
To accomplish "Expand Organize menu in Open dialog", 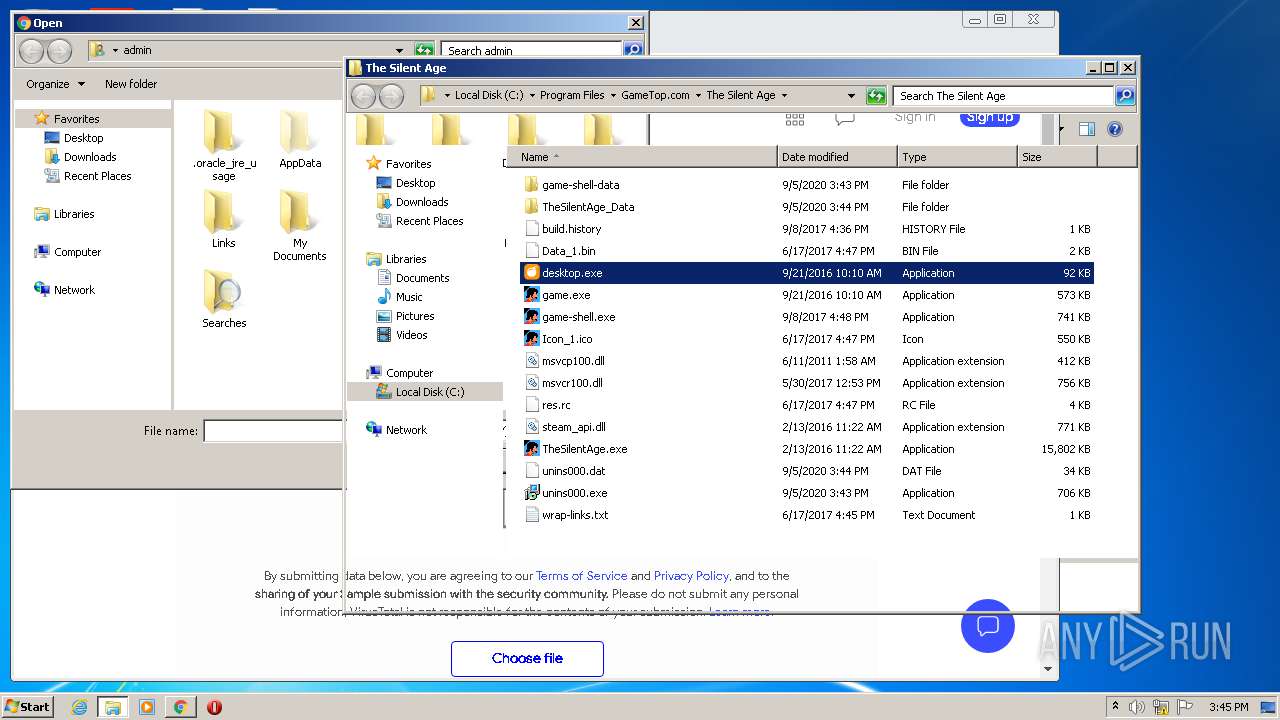I will tap(55, 84).
